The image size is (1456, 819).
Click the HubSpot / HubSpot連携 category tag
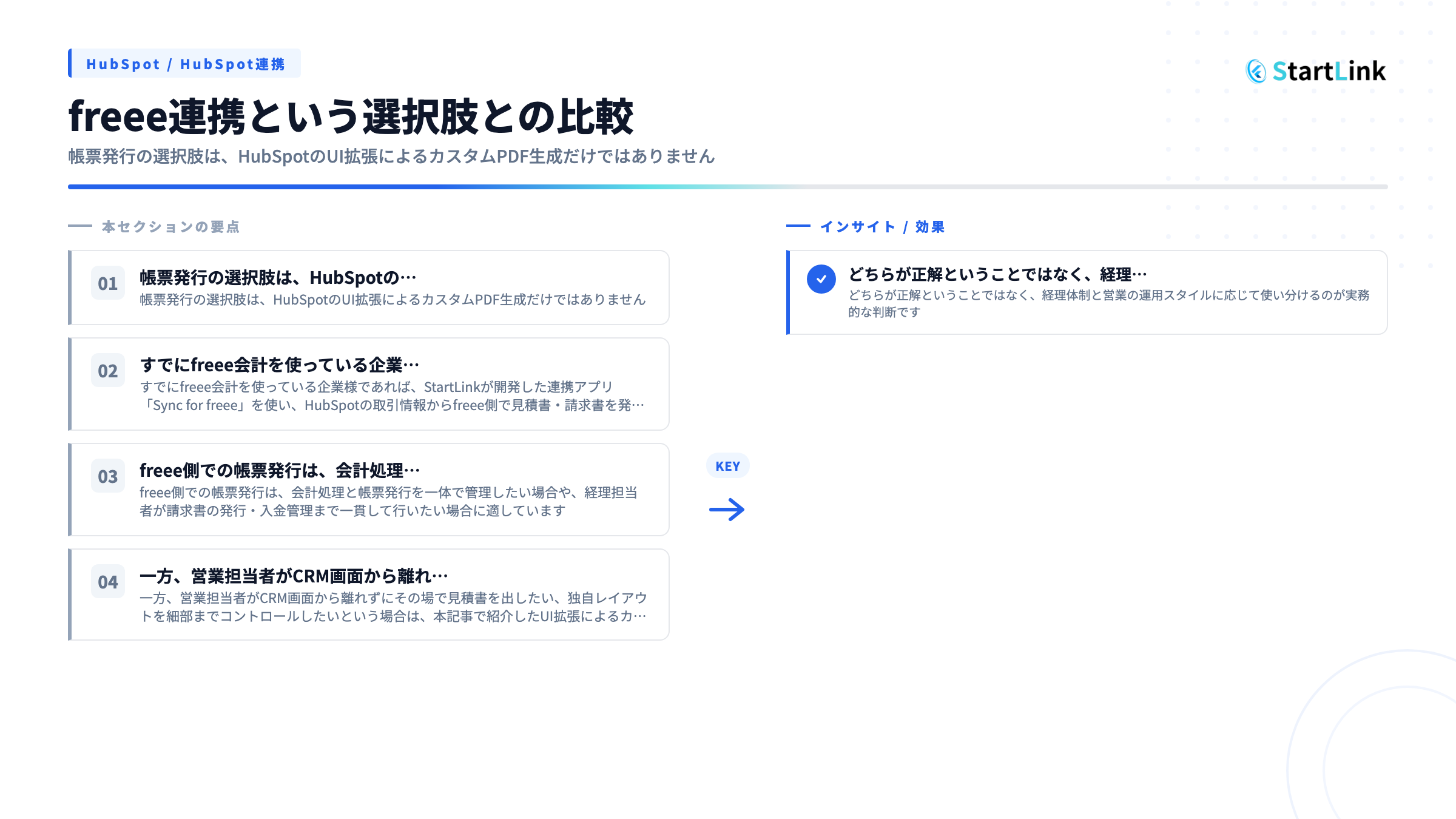click(x=184, y=64)
